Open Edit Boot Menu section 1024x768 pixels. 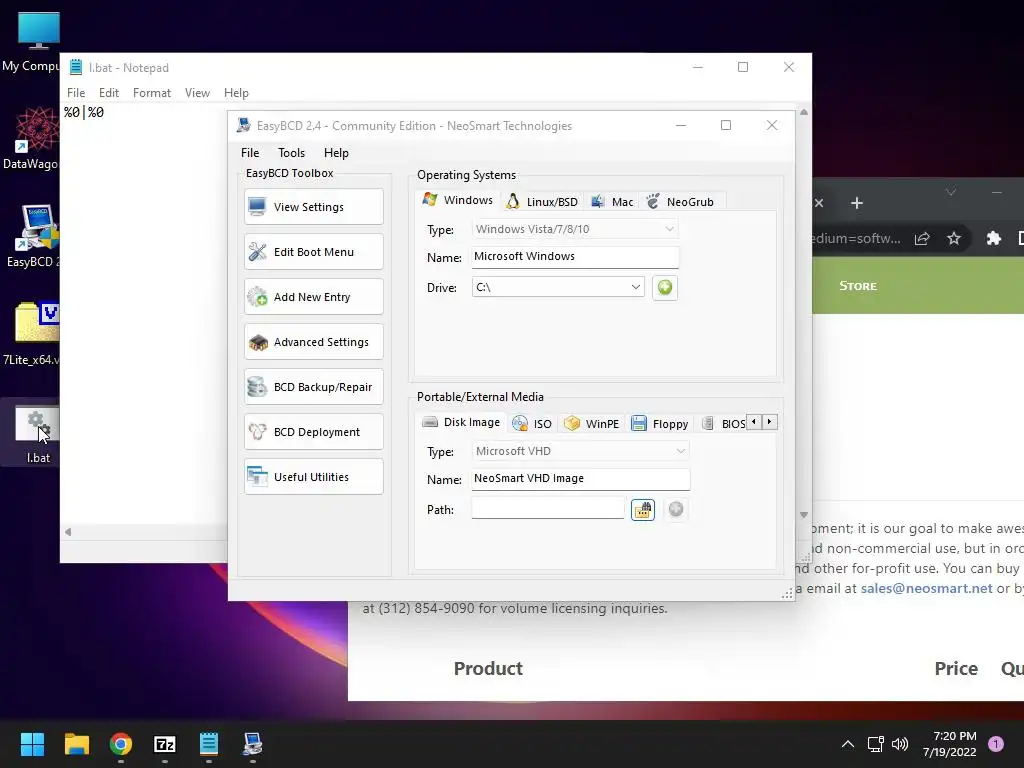[x=313, y=252]
